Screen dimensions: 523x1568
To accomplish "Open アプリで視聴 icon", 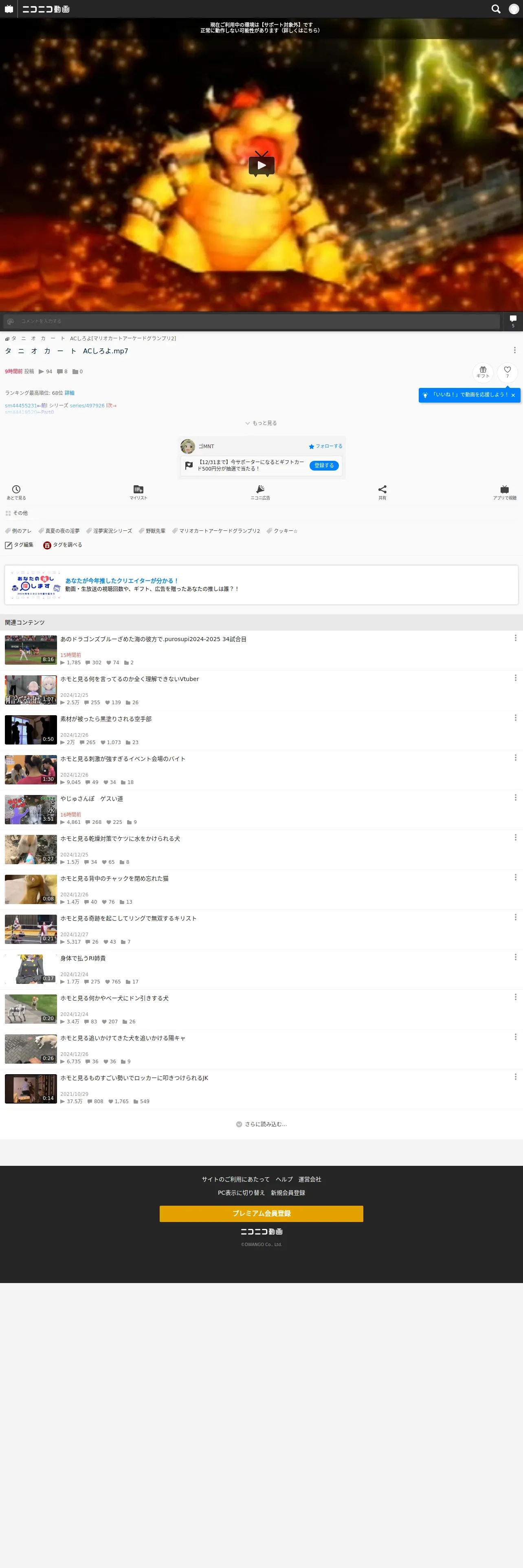I will point(505,493).
